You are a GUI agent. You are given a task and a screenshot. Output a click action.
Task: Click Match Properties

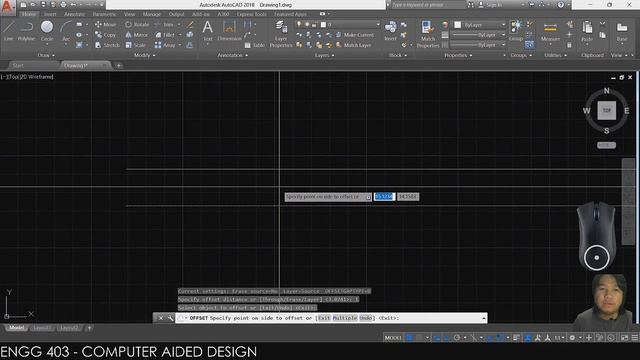(x=427, y=34)
